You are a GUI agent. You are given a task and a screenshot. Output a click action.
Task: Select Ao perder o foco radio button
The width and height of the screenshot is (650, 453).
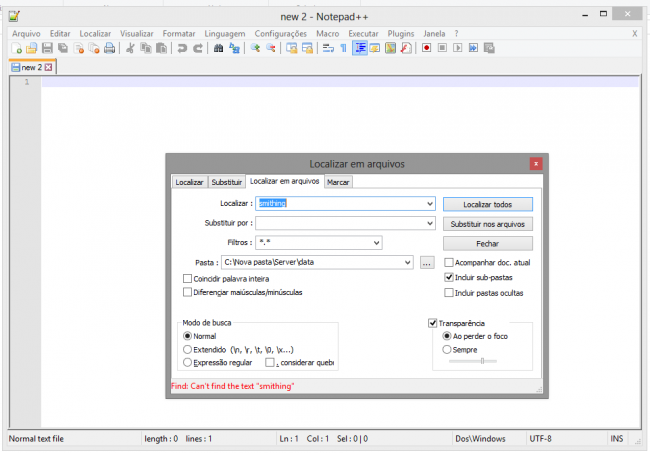[x=446, y=336]
